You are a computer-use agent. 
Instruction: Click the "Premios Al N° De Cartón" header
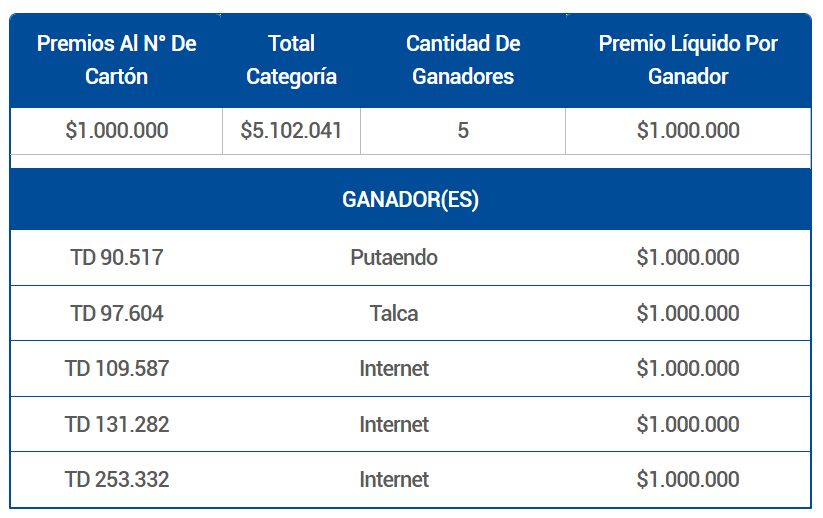point(116,60)
